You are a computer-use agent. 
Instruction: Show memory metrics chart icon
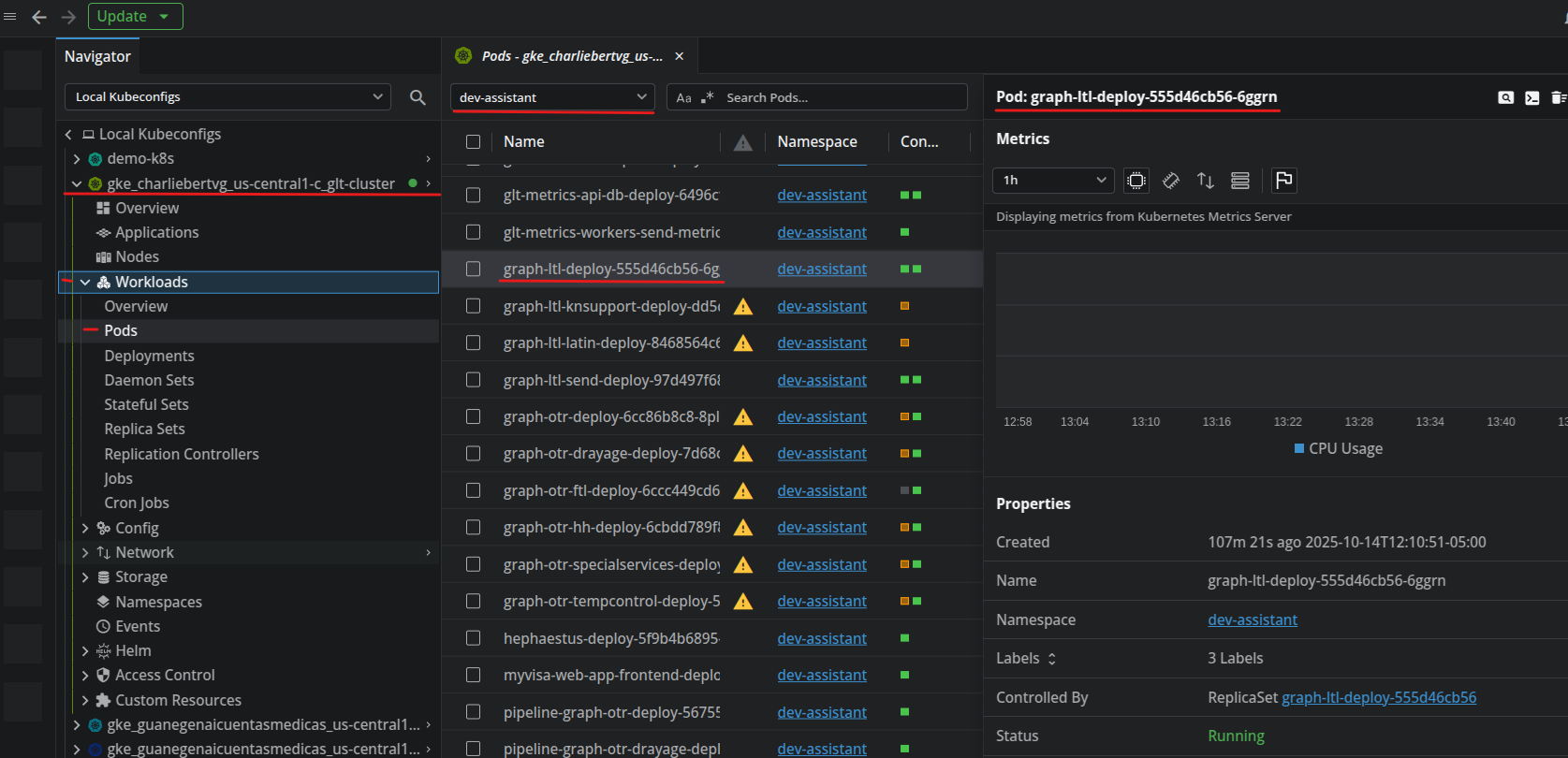point(1171,181)
